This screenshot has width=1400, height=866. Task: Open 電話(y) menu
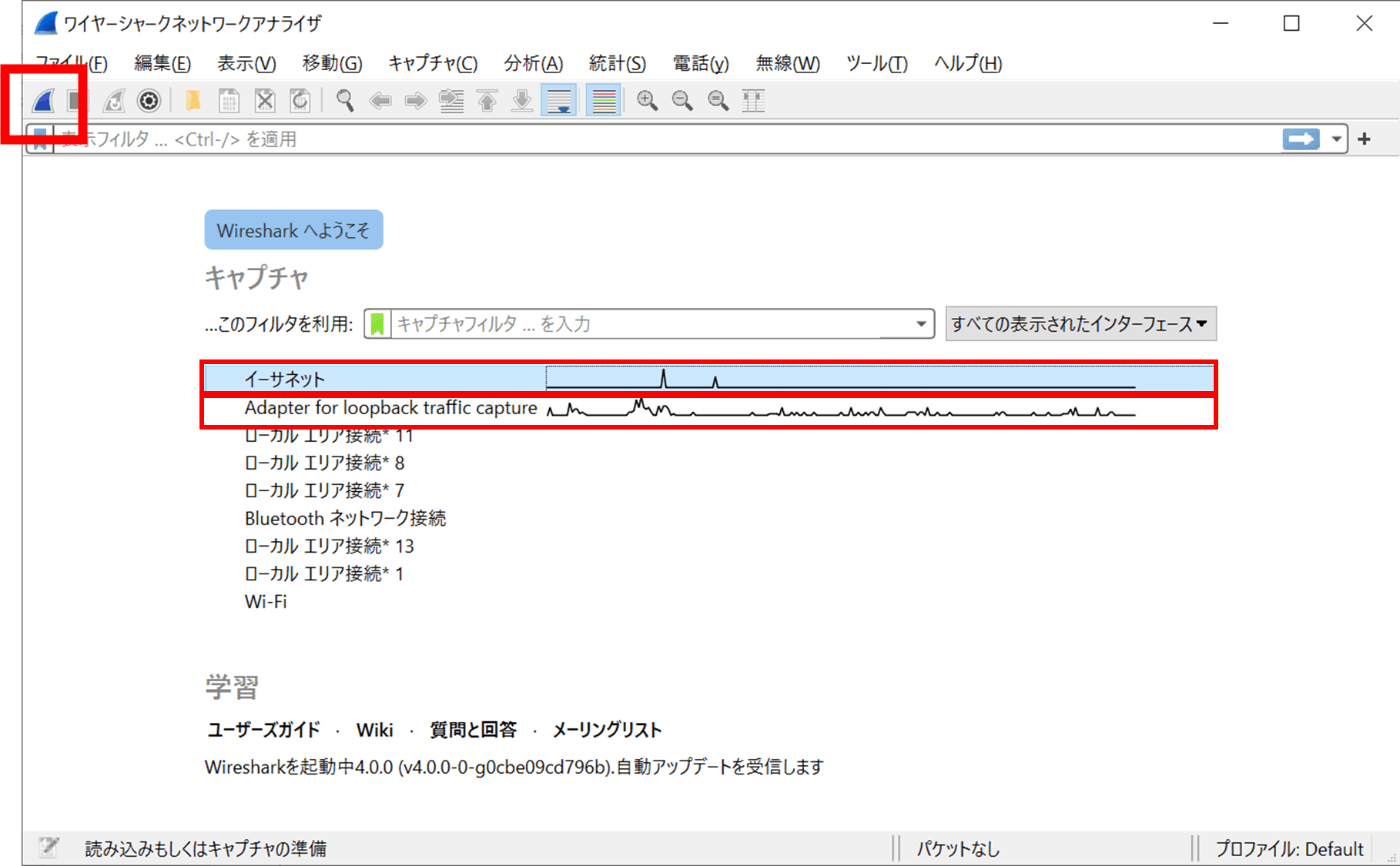coord(701,63)
